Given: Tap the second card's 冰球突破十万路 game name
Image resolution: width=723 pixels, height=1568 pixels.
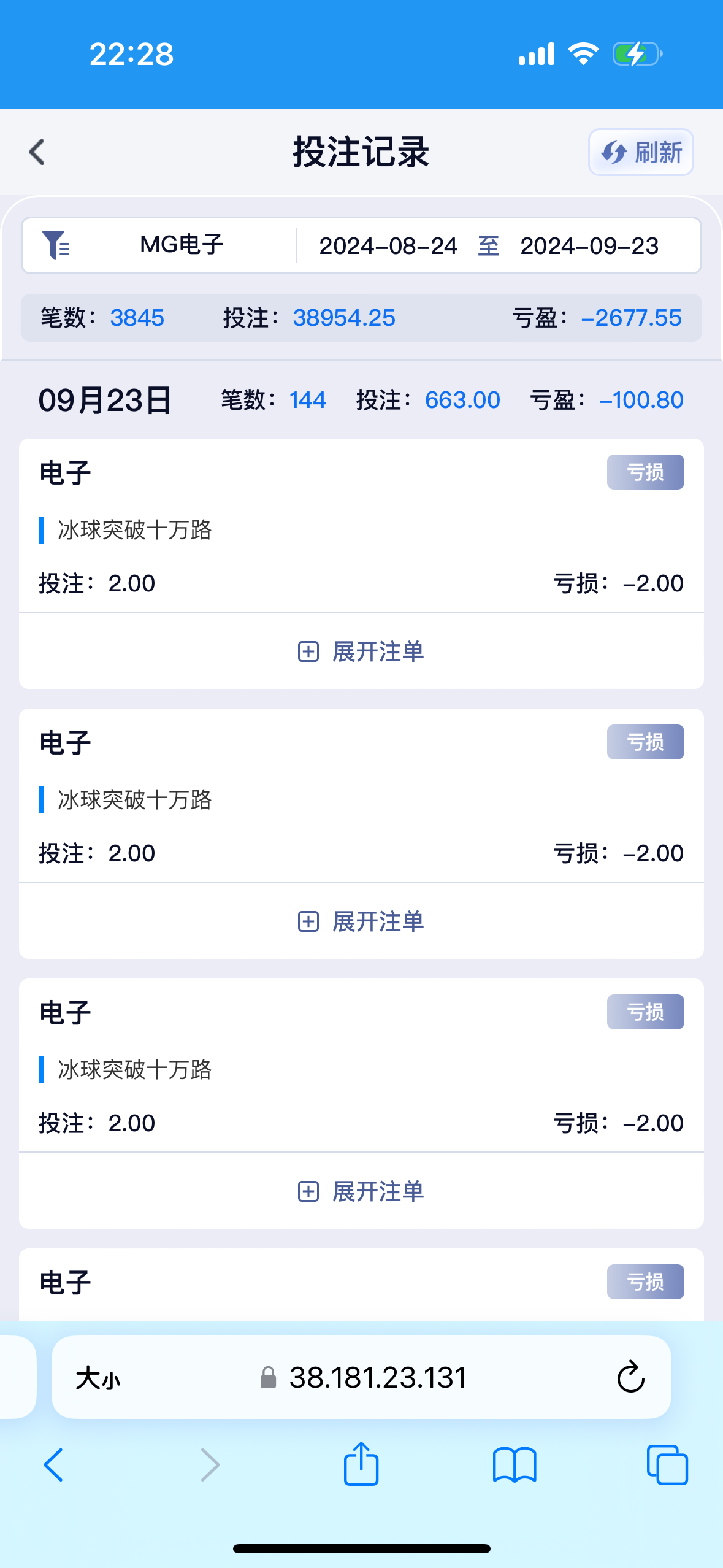Looking at the screenshot, I should 135,800.
